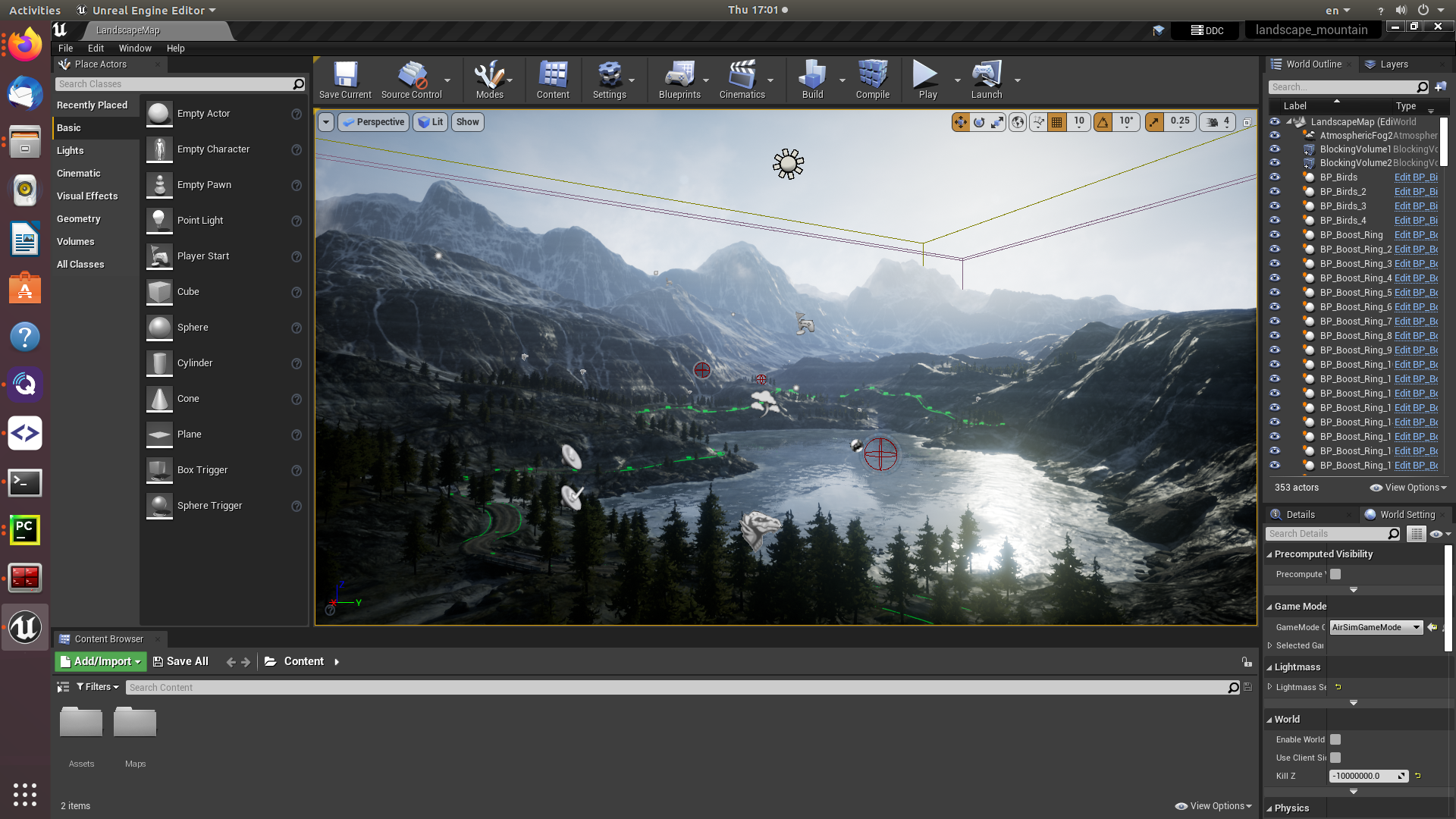Open the GameMode AirSimGameMode dropdown
Screen dimensions: 1456x819
1376,627
